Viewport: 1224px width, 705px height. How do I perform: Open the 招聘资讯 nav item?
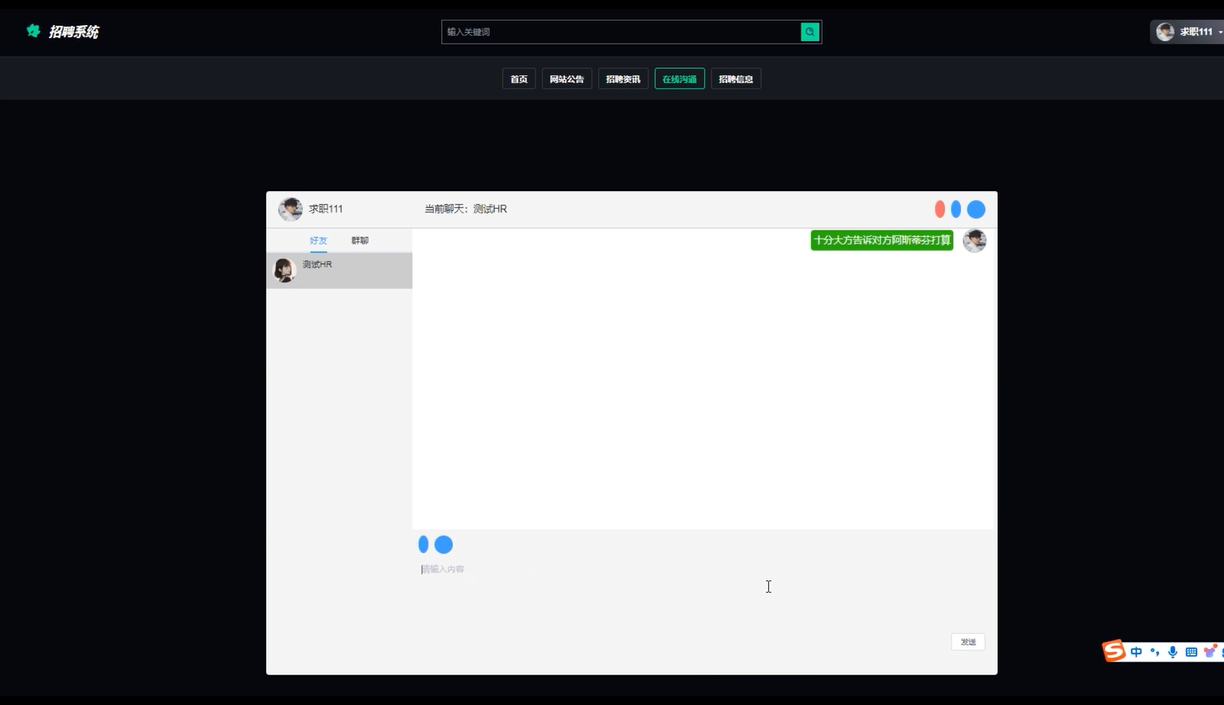[623, 79]
